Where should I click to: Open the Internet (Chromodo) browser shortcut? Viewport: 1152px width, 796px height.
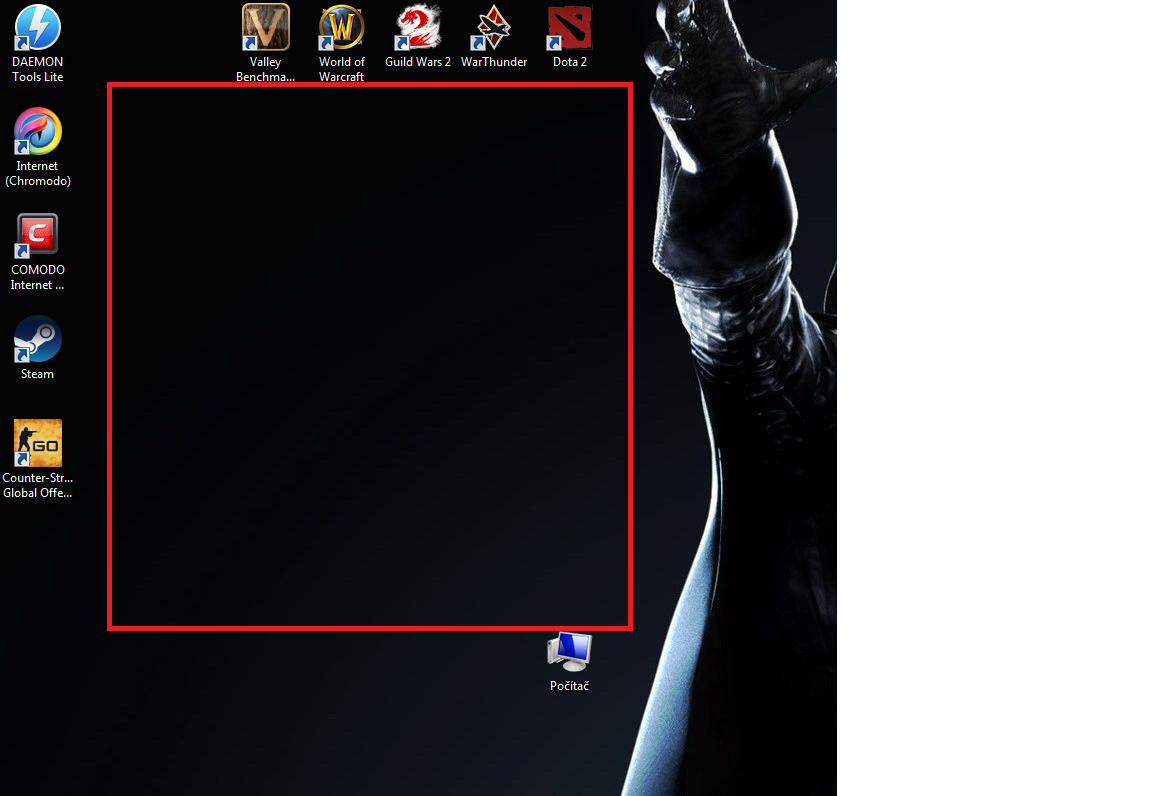point(37,132)
